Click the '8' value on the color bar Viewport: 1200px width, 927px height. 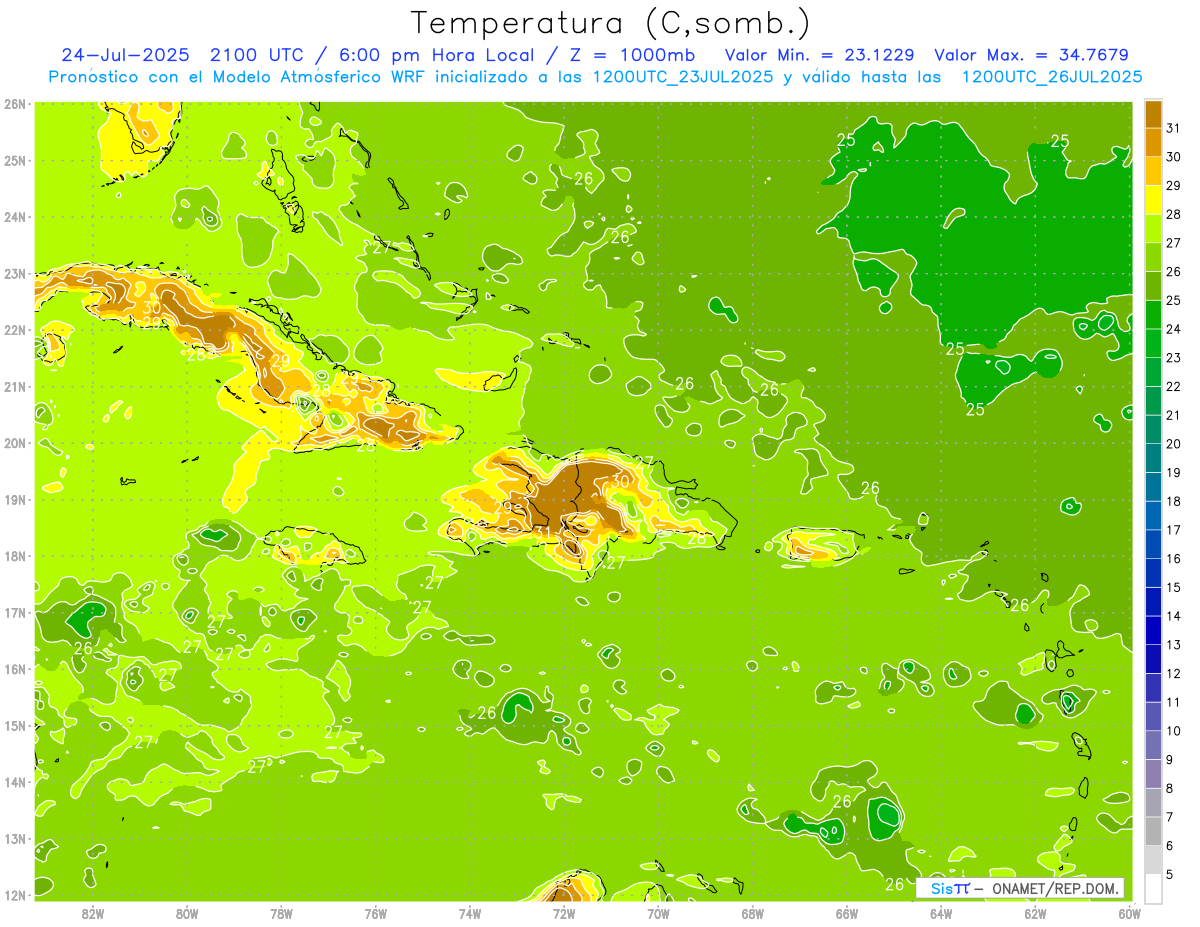point(1171,789)
